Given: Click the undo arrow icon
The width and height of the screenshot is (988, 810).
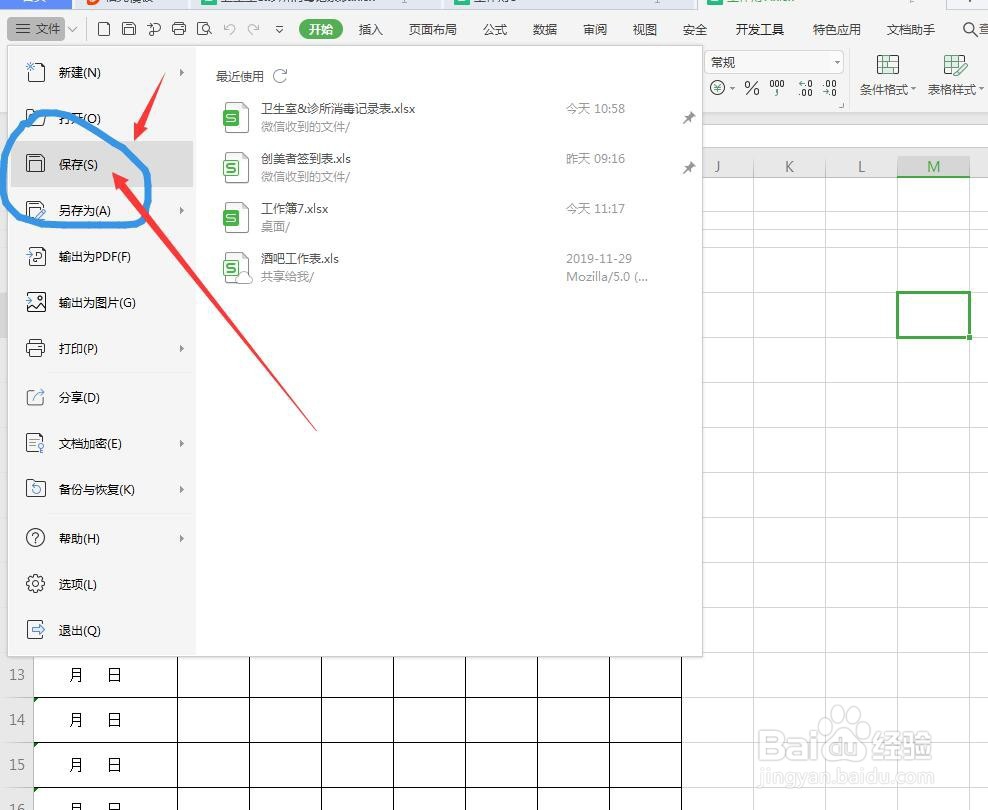Looking at the screenshot, I should tap(229, 29).
